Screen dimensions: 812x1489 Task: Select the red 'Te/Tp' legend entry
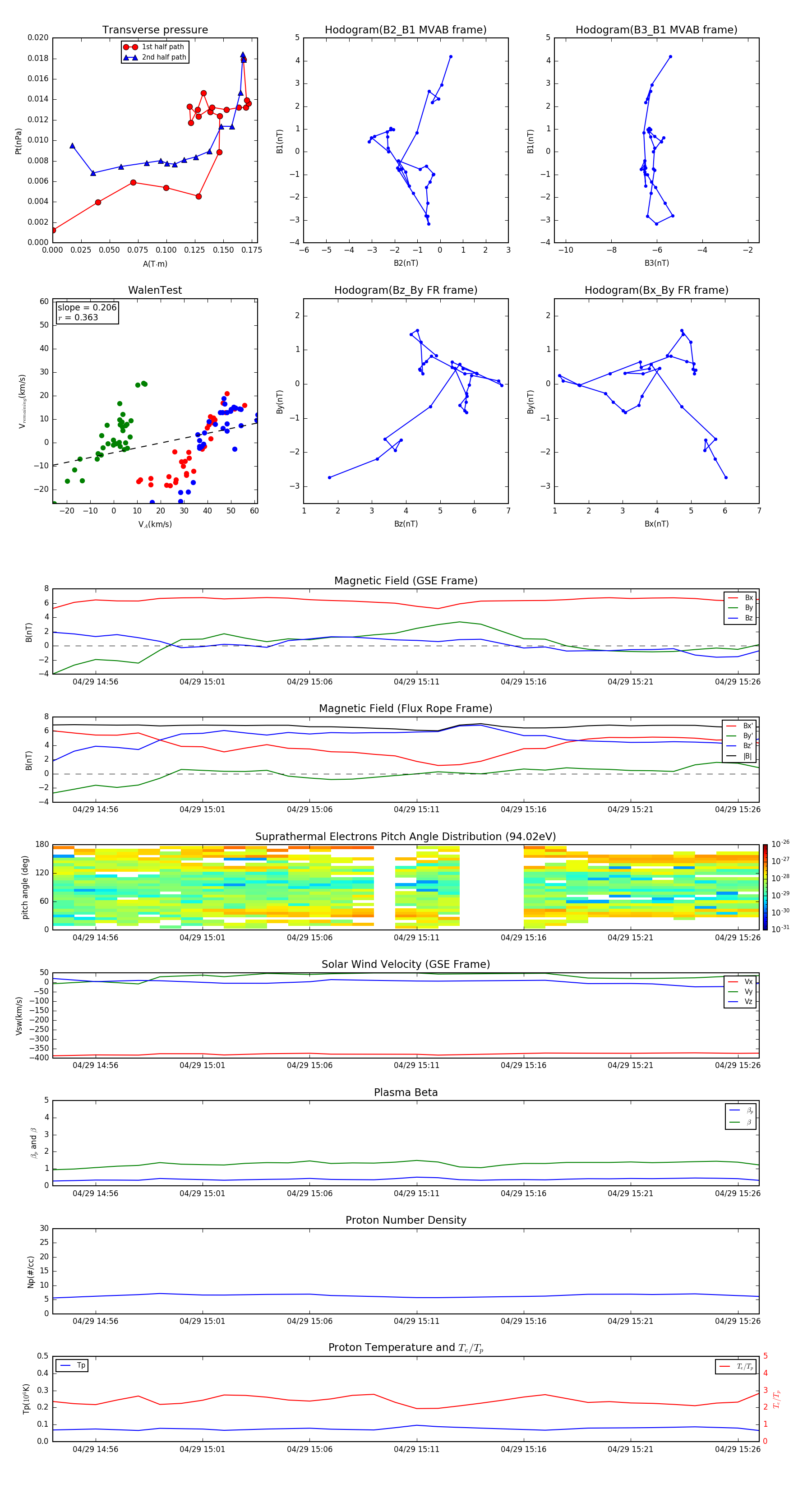point(737,1366)
